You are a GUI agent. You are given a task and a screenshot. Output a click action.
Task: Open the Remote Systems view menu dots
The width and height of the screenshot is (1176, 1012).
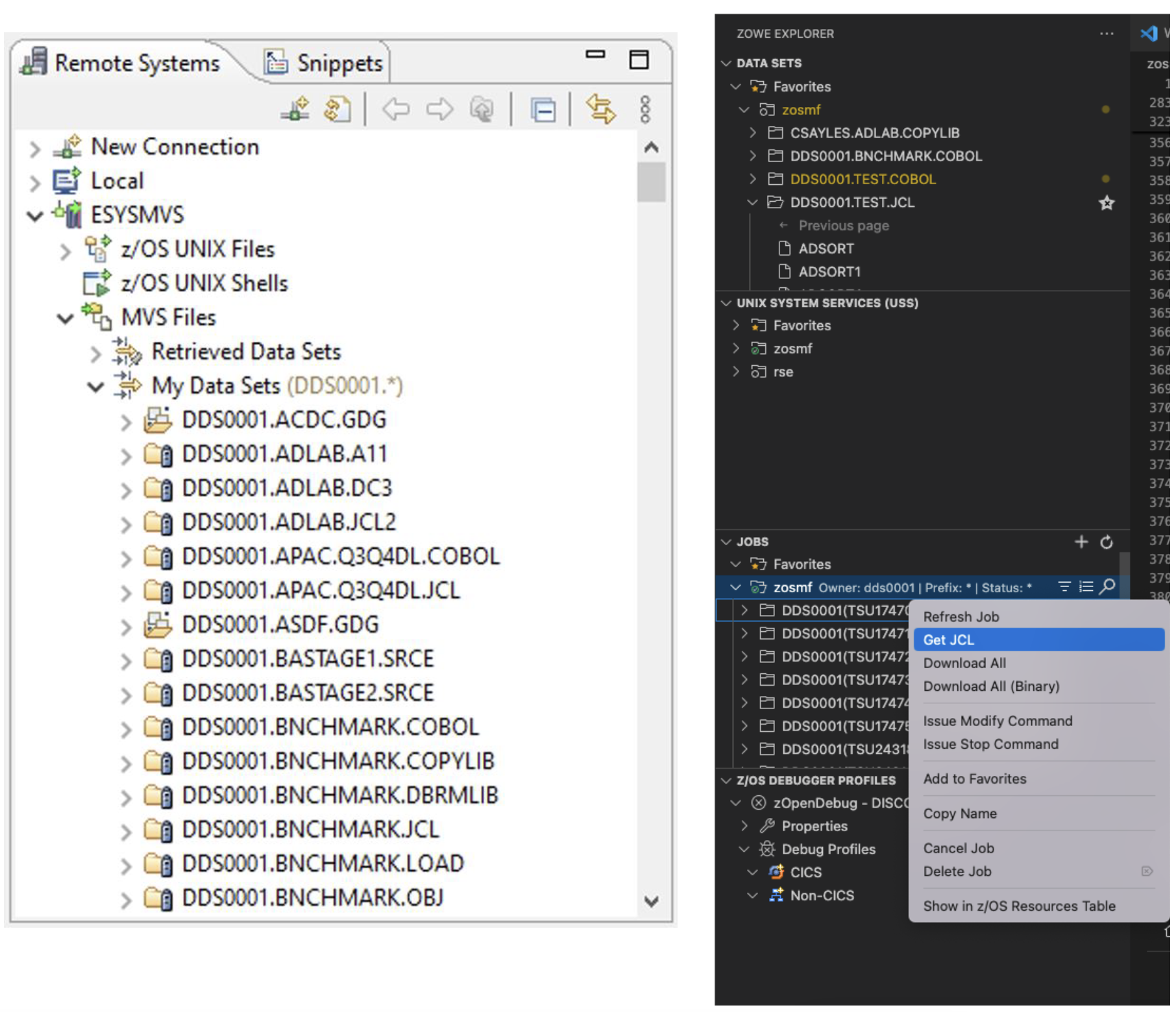click(644, 110)
